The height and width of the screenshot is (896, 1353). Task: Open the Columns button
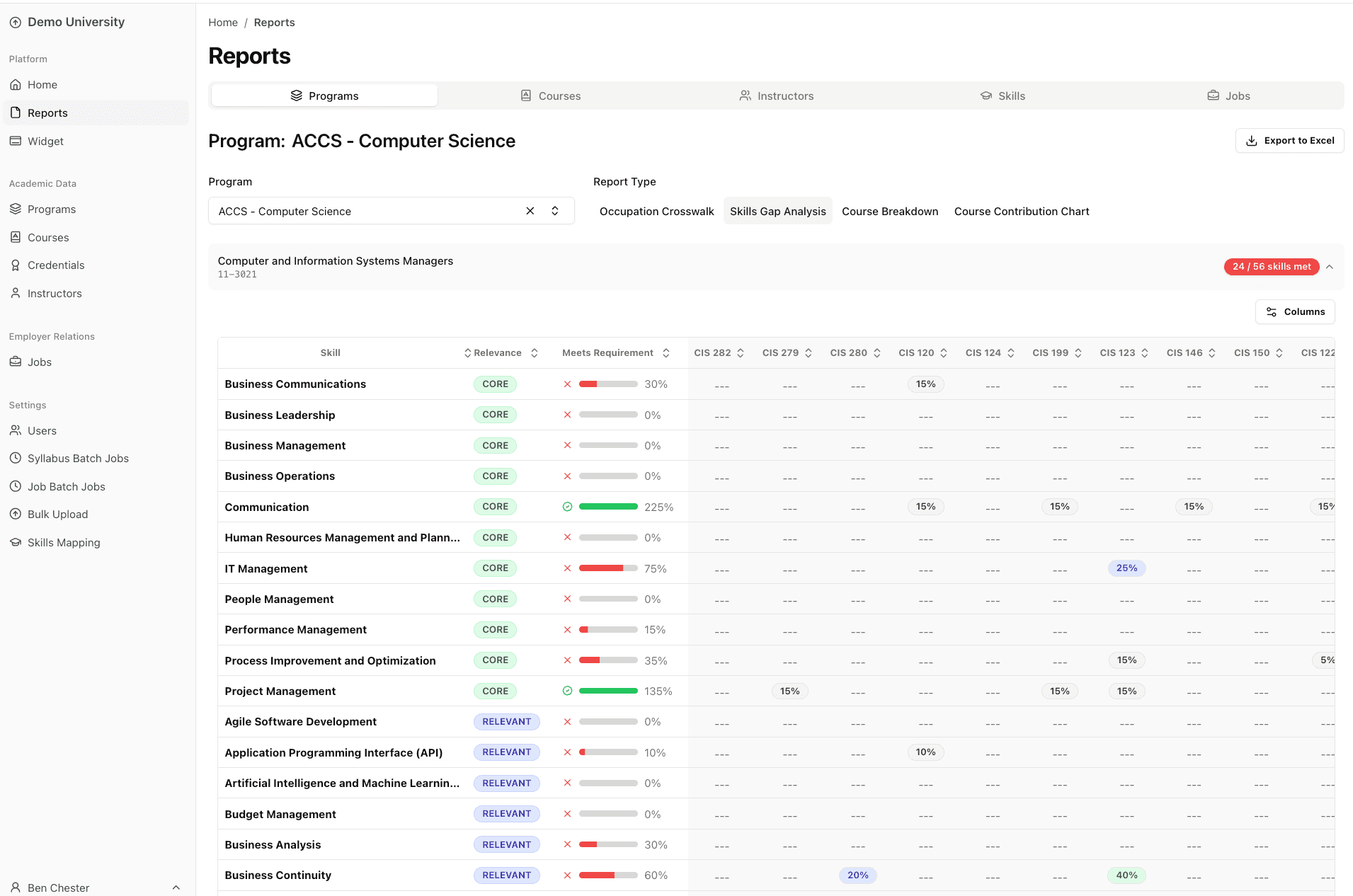[x=1295, y=312]
